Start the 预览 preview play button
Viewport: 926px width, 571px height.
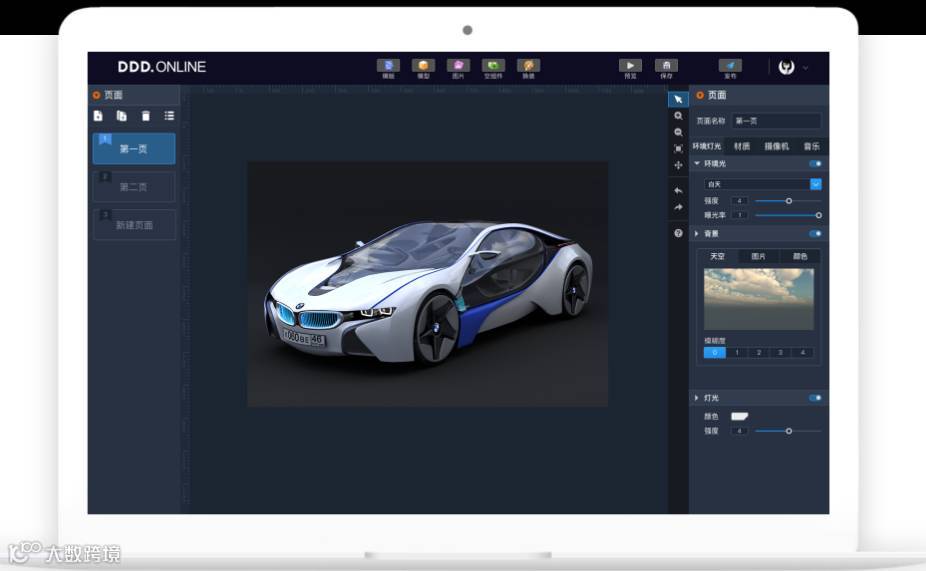click(630, 68)
